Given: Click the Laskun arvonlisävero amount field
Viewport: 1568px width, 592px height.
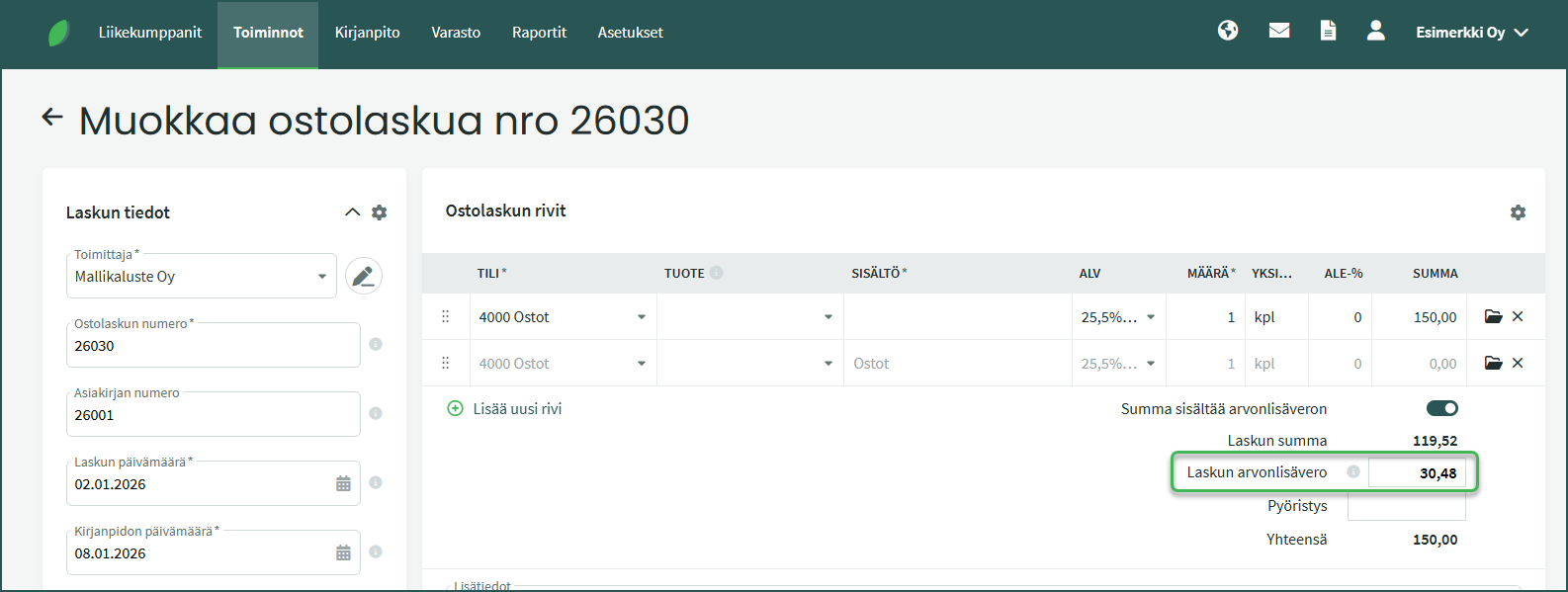Looking at the screenshot, I should click(x=1416, y=473).
